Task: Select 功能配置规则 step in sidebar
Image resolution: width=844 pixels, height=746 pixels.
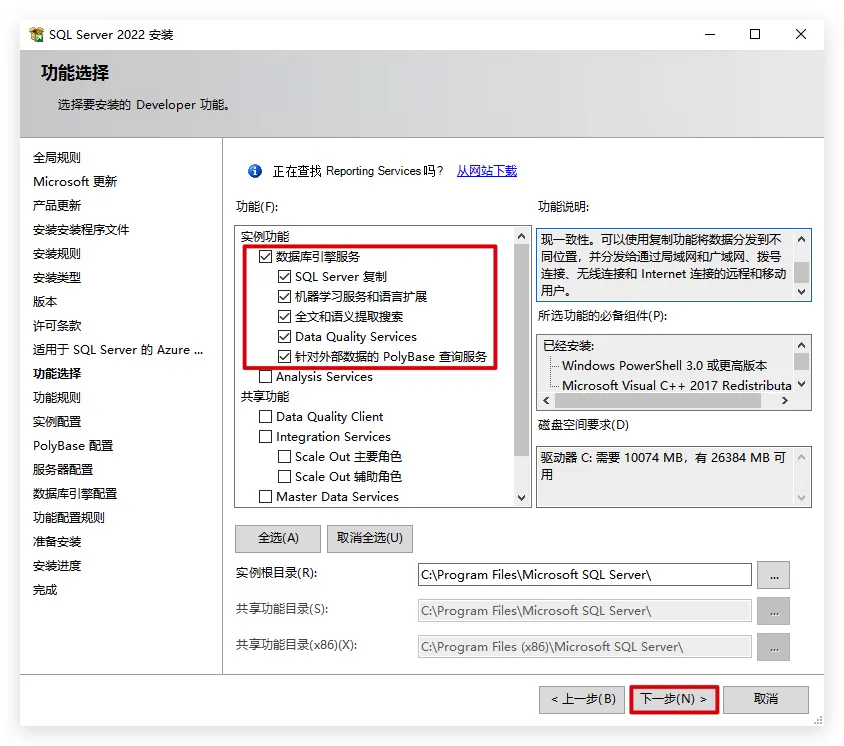Action: [x=68, y=518]
